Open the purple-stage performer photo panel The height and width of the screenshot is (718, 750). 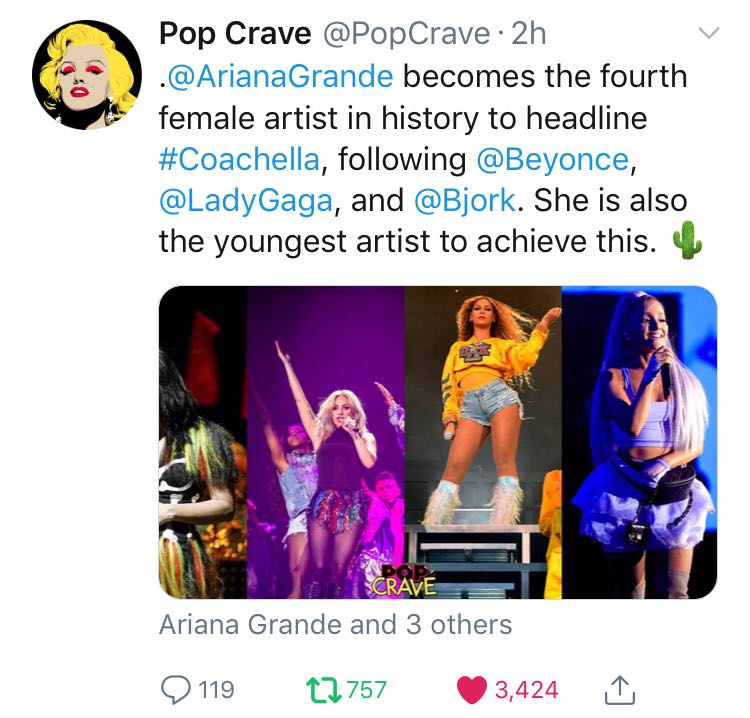pos(326,442)
